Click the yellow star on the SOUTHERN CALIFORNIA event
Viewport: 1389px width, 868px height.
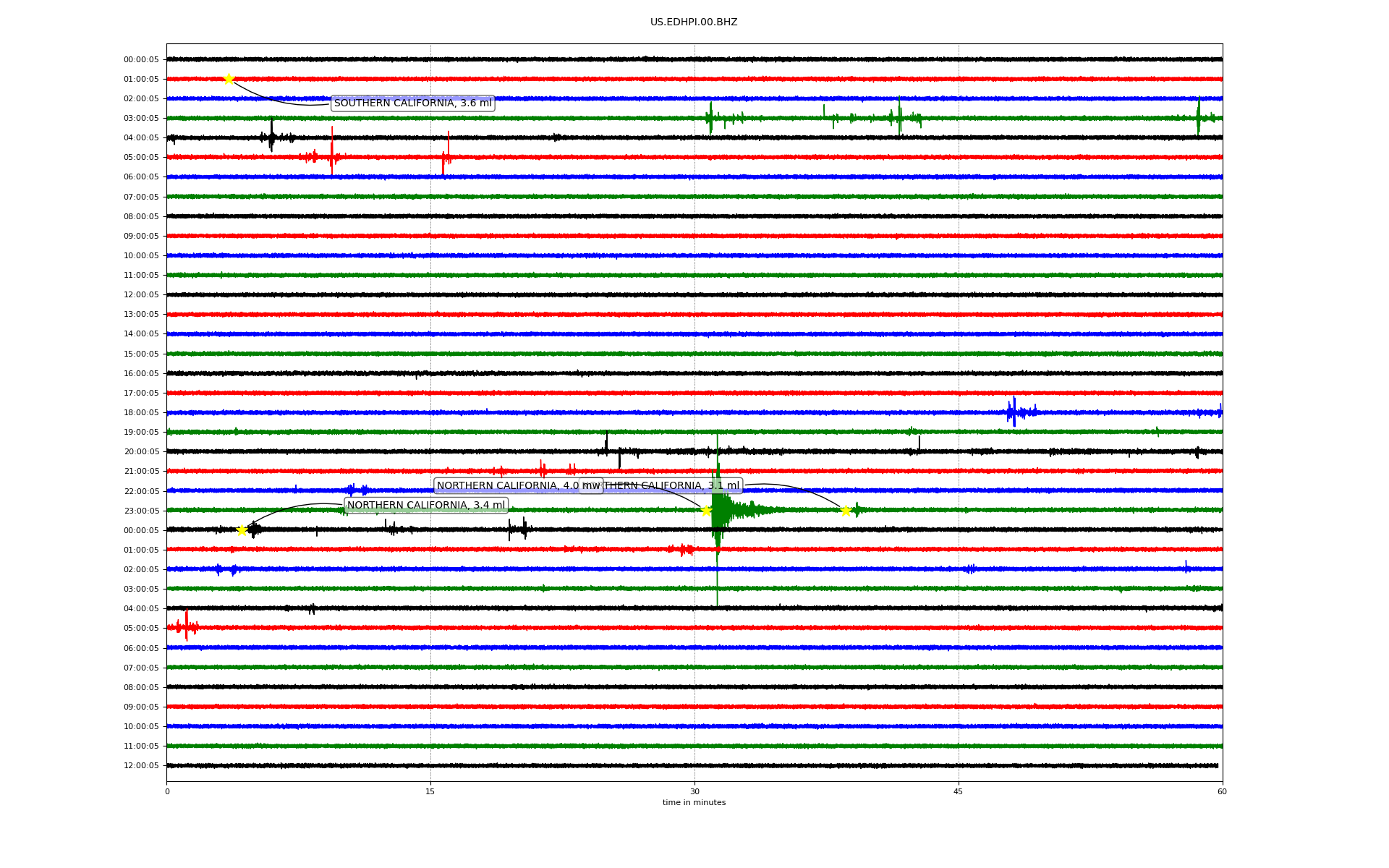click(x=229, y=79)
